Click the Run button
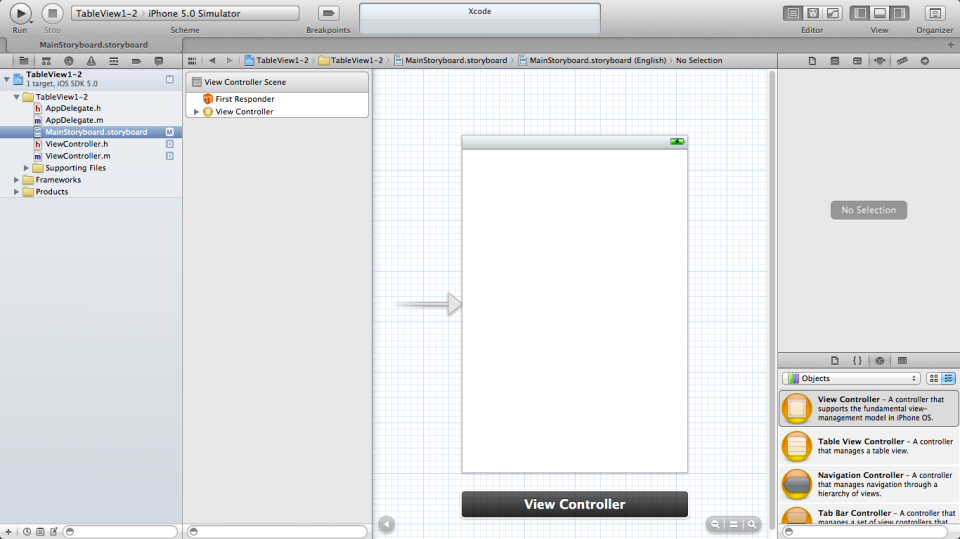Viewport: 960px width, 539px height. (20, 13)
